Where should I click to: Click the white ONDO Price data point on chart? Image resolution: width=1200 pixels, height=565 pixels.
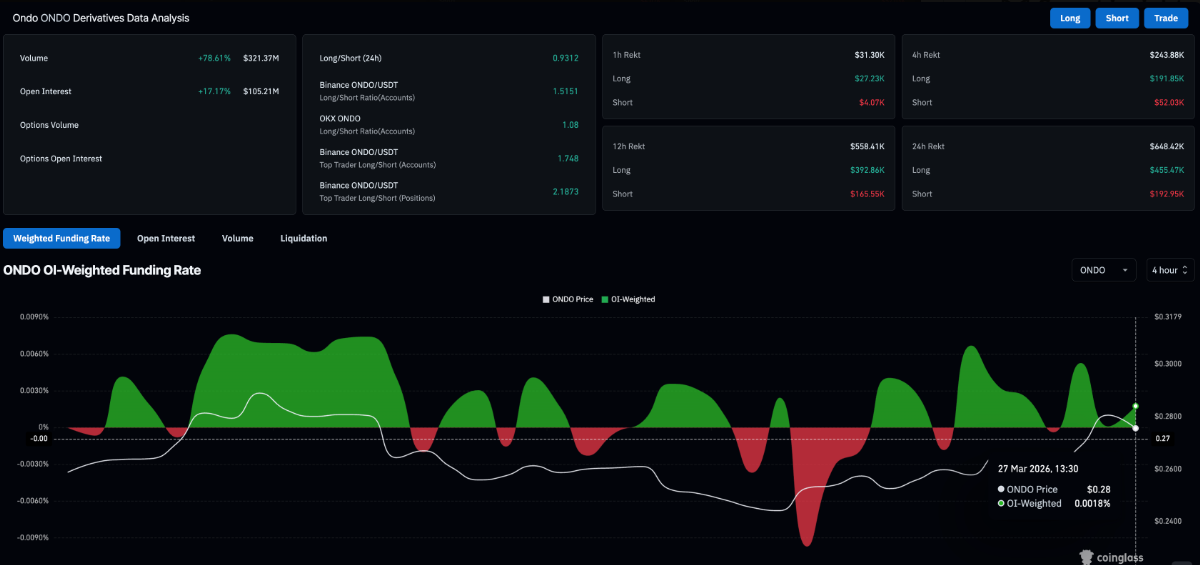(x=1135, y=428)
